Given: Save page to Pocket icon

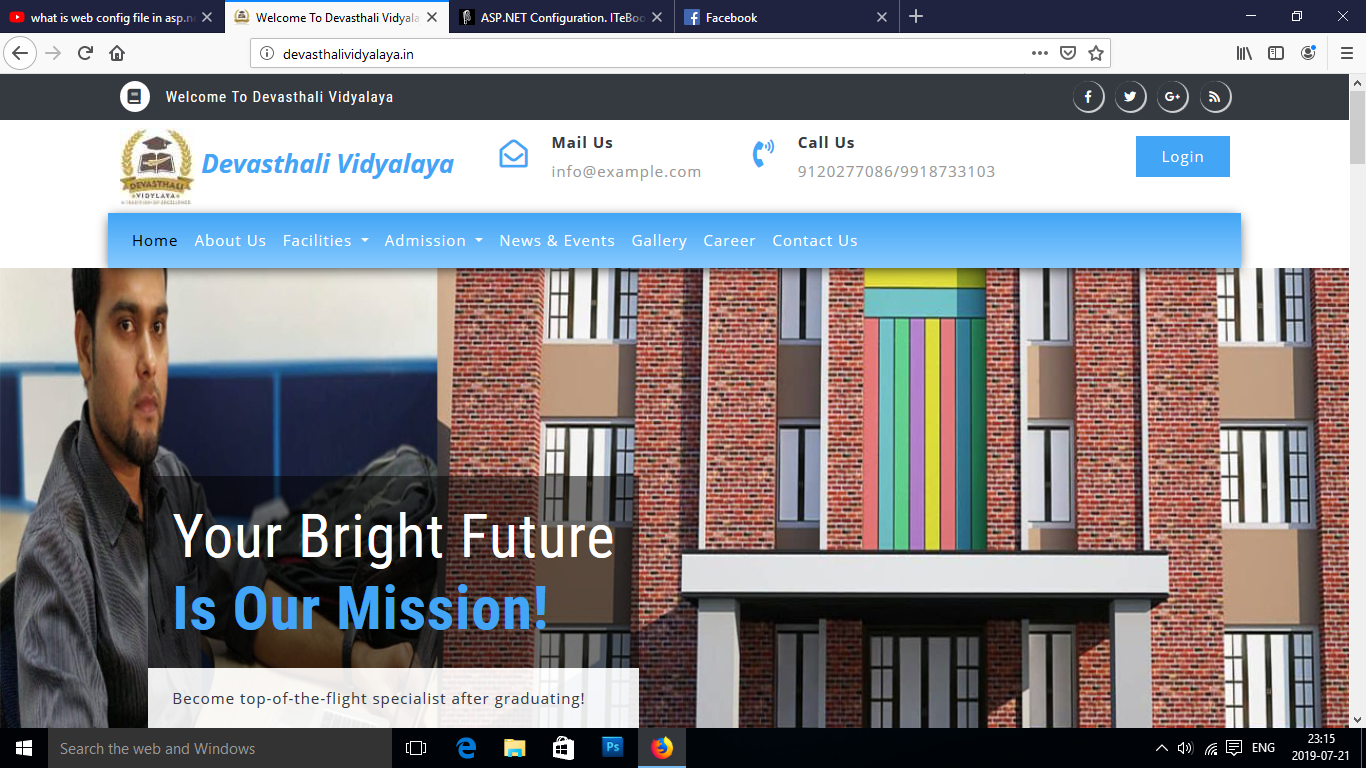Looking at the screenshot, I should [x=1068, y=54].
